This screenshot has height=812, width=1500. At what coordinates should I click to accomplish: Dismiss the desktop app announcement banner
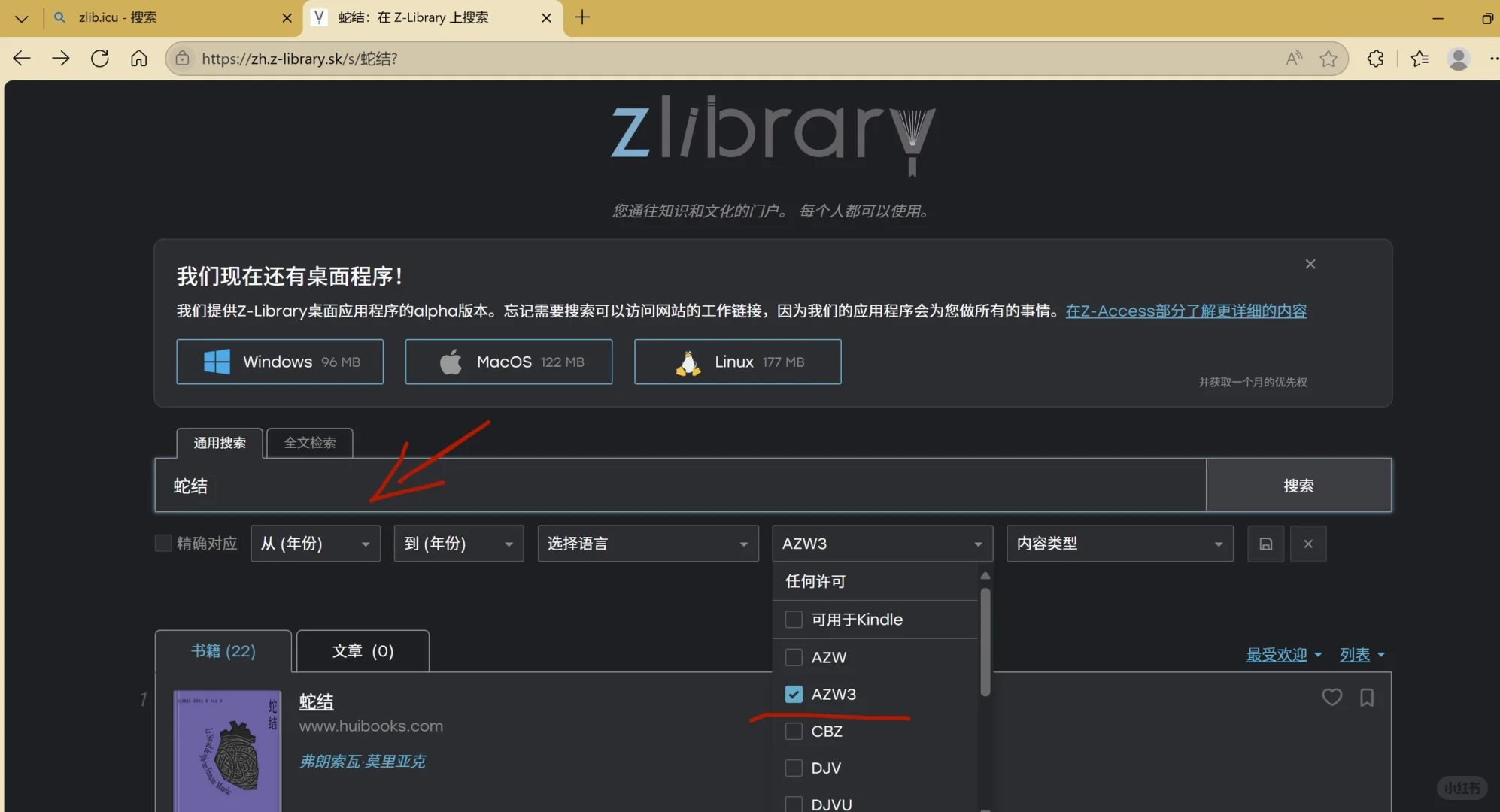coord(1310,264)
